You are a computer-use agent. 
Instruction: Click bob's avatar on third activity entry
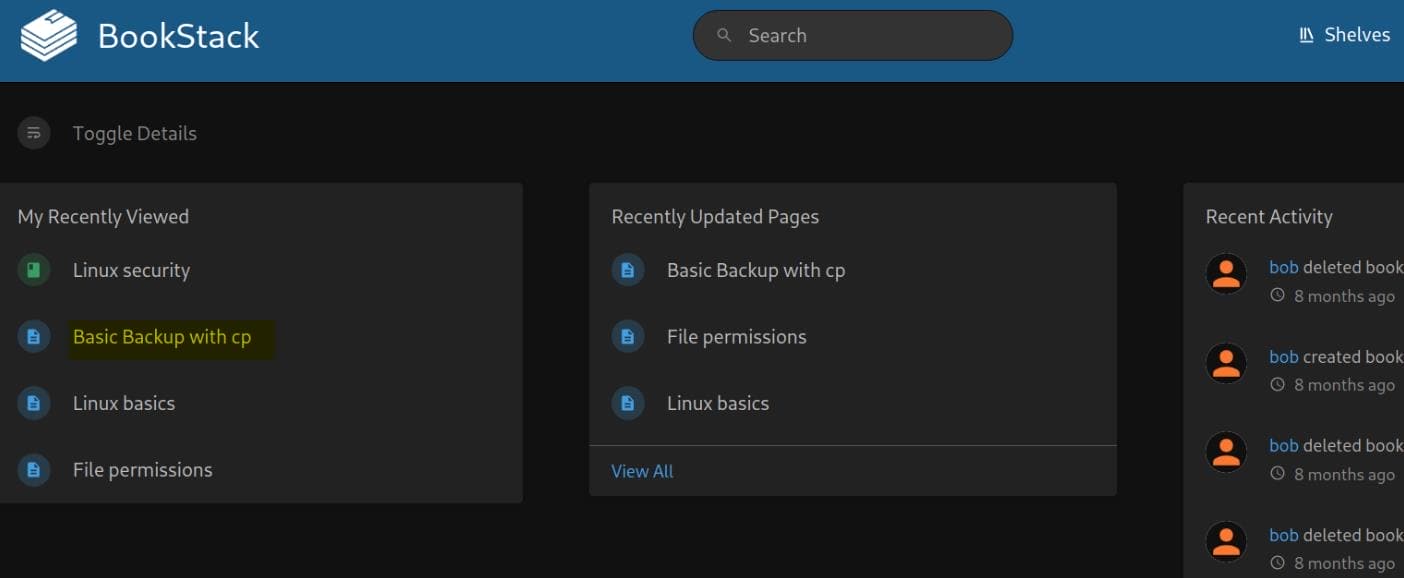(x=1226, y=453)
